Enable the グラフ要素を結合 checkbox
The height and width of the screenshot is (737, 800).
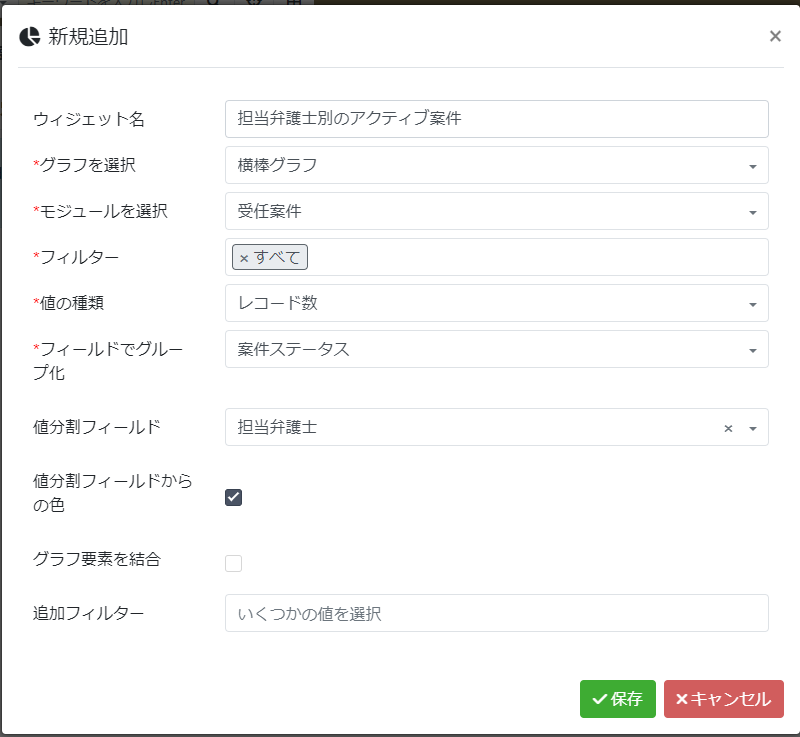coord(234,563)
